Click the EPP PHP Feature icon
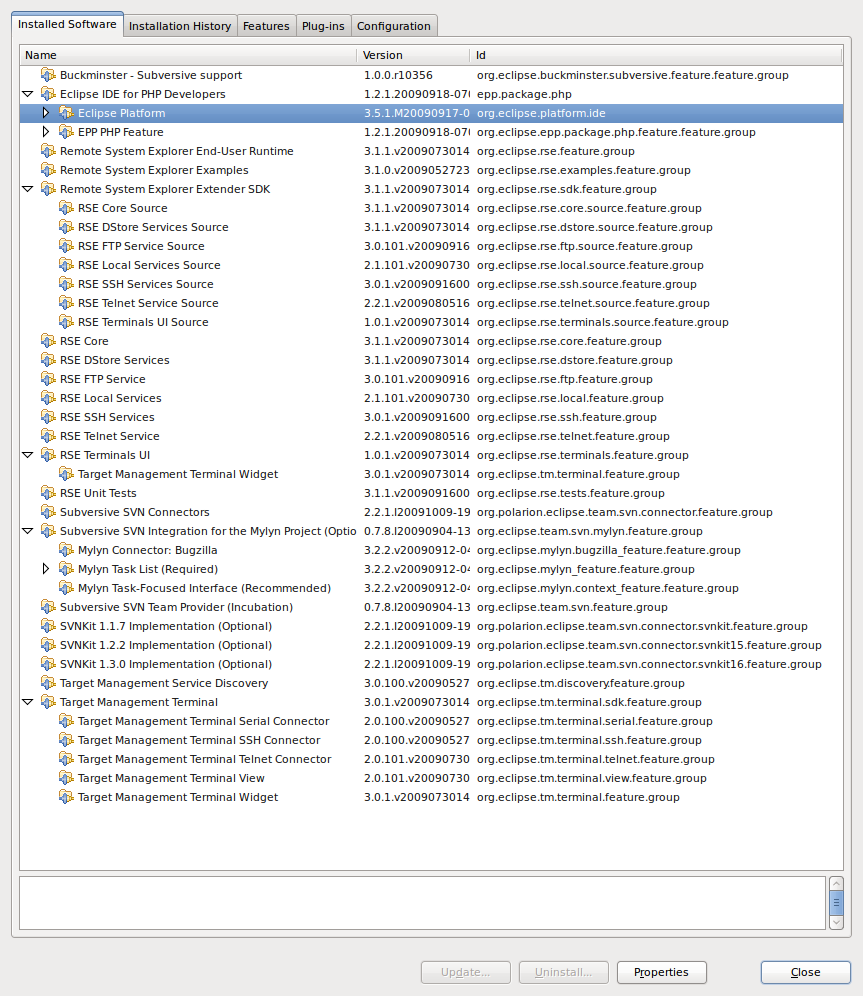Image resolution: width=863 pixels, height=996 pixels. coord(66,132)
